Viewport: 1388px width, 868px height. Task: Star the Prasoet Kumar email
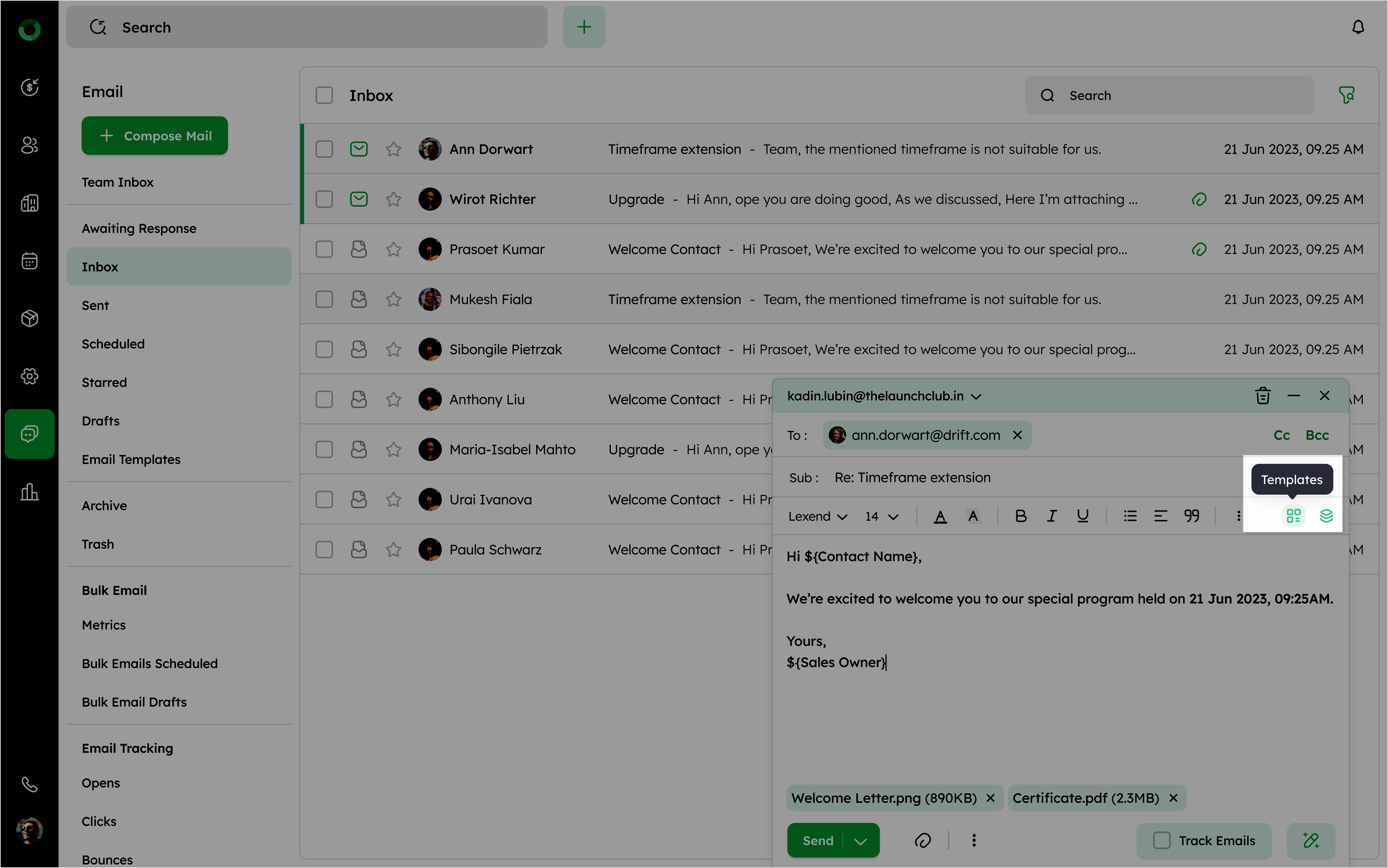click(393, 249)
